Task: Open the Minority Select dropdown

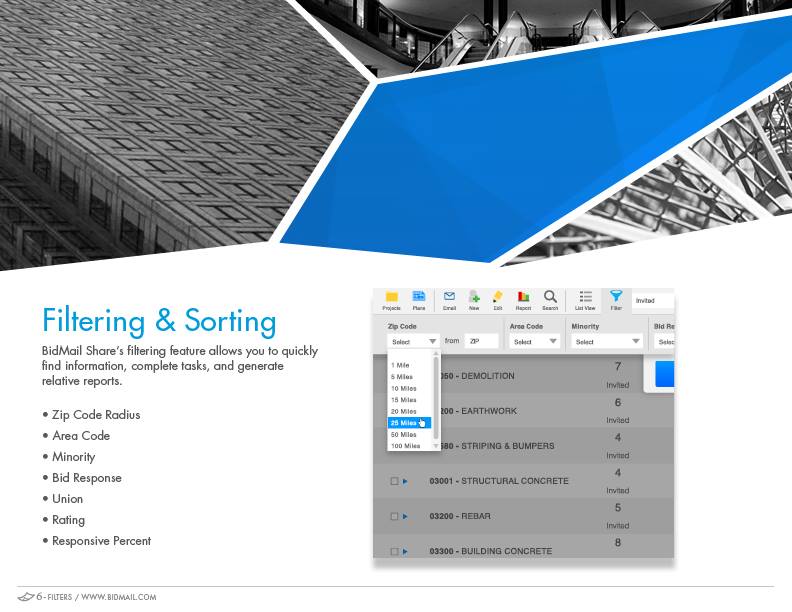Action: click(x=607, y=342)
